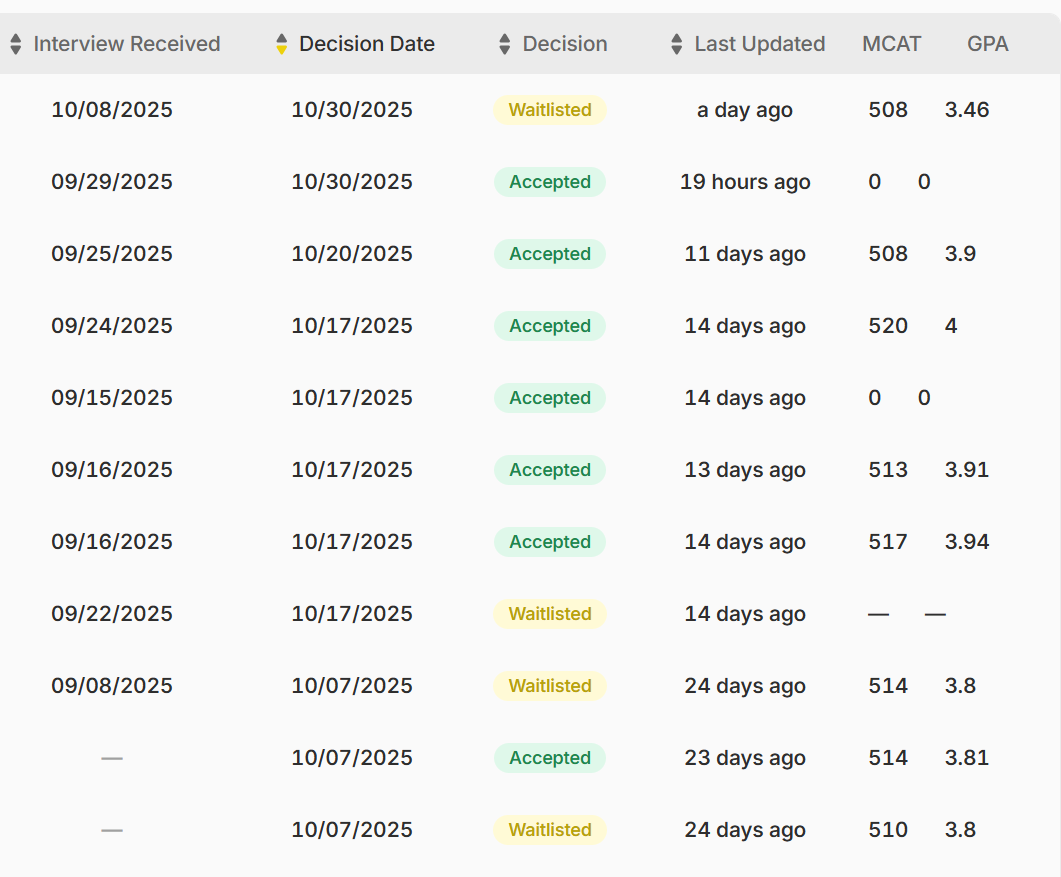Click the GPA column header
The image size is (1061, 877).
pos(987,44)
